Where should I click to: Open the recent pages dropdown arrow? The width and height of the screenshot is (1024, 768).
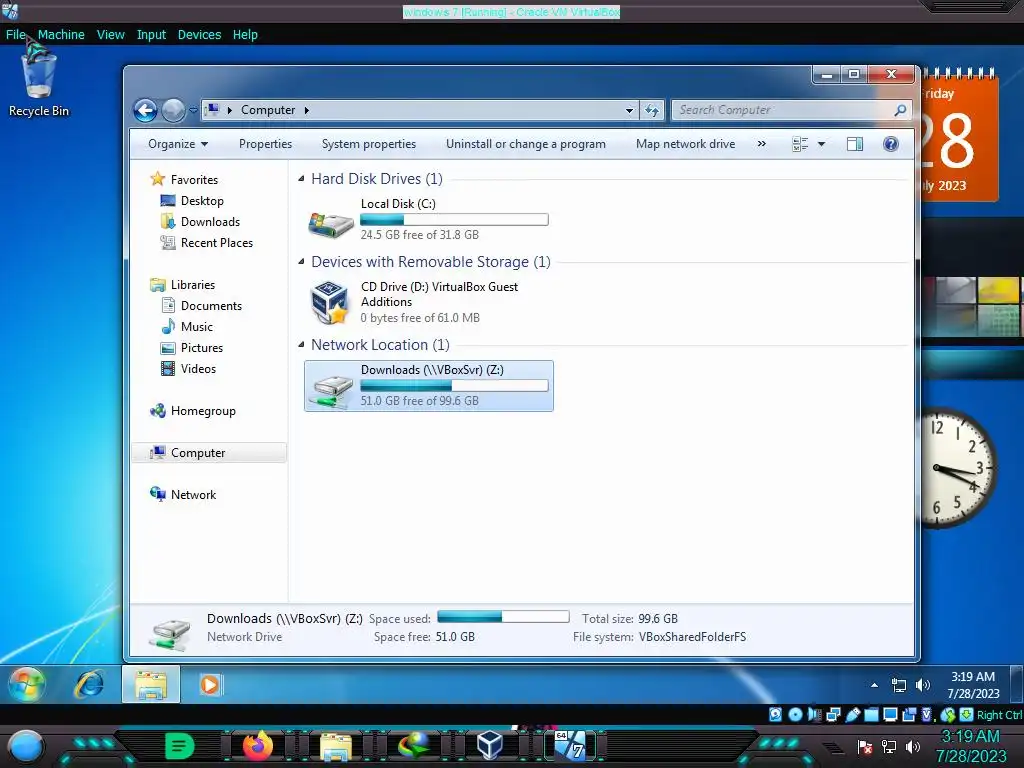click(193, 110)
